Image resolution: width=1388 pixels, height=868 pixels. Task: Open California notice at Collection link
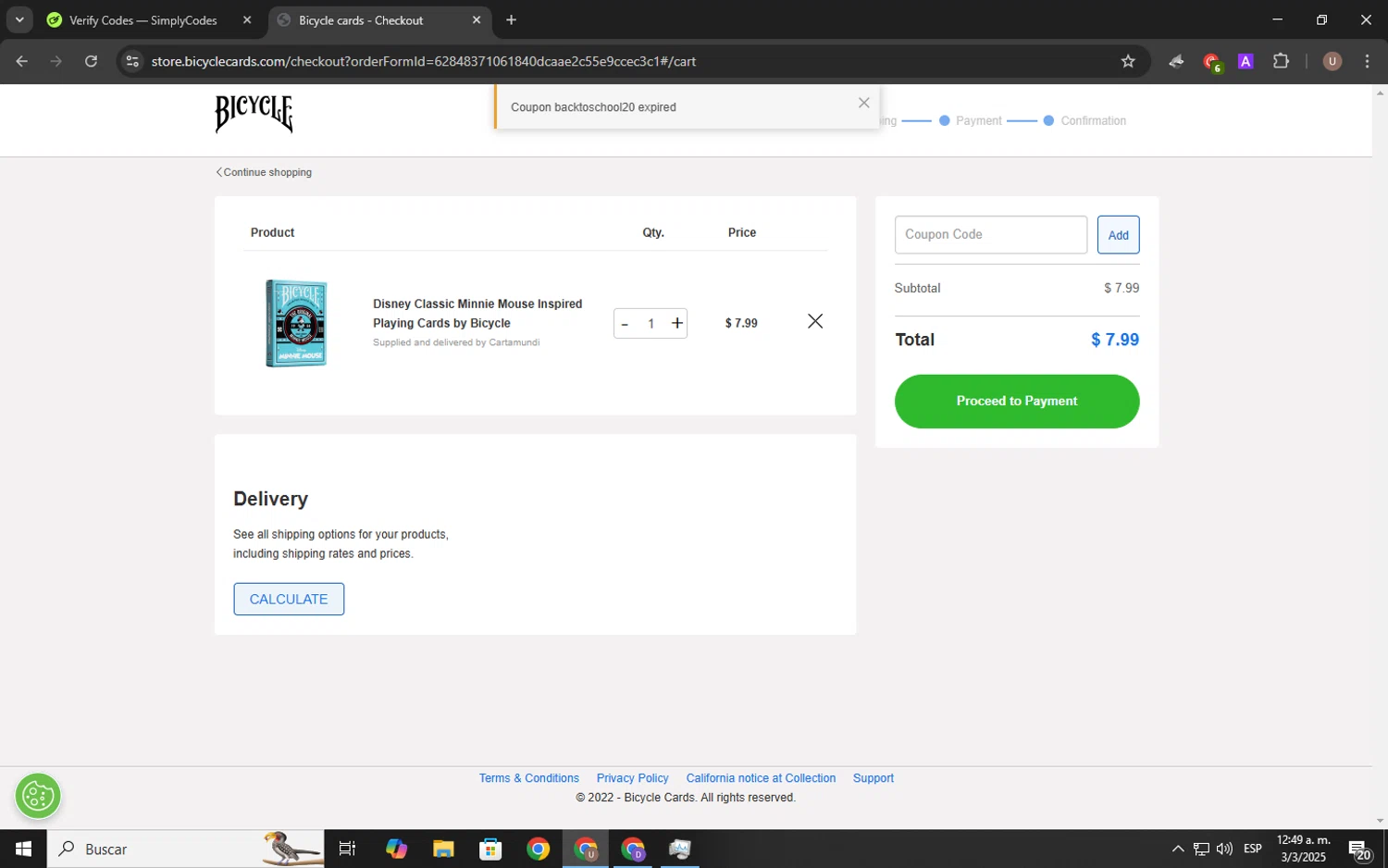[761, 778]
